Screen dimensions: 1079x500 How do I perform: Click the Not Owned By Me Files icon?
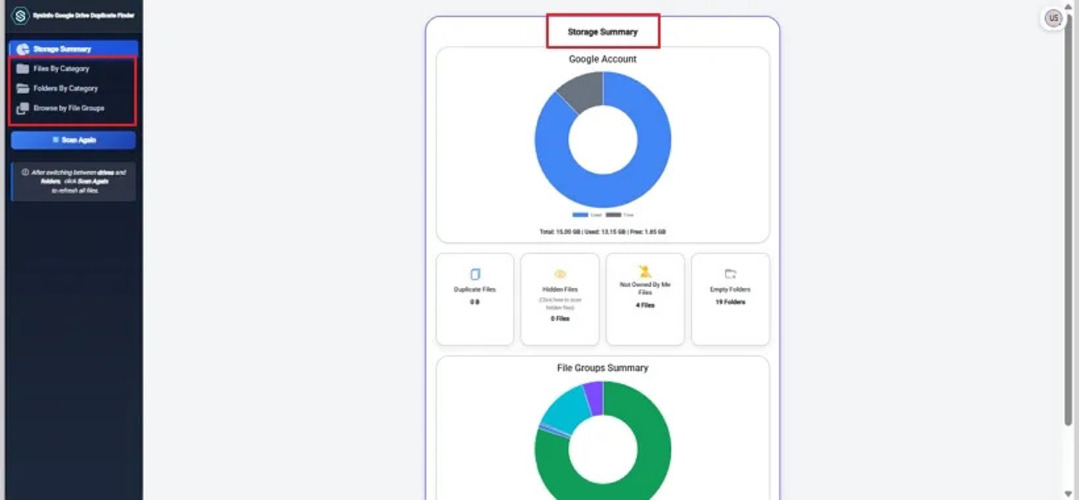645,272
